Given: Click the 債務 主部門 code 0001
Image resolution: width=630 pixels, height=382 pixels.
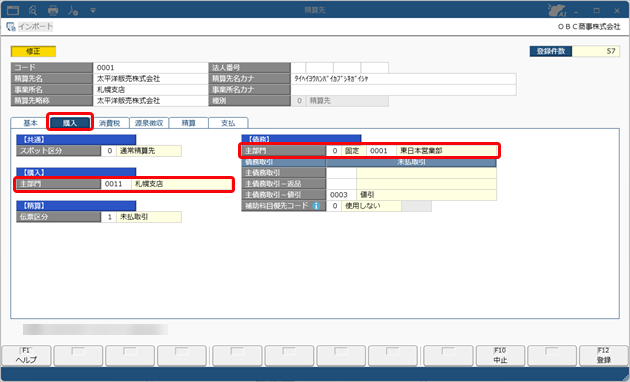Looking at the screenshot, I should point(381,151).
